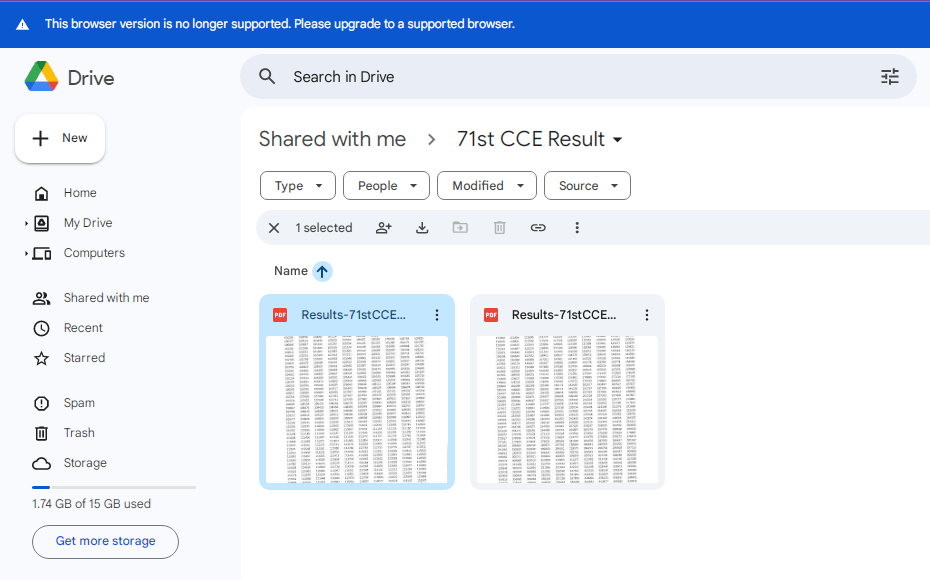Click the share (add person) icon
The image size is (930, 580).
[383, 228]
